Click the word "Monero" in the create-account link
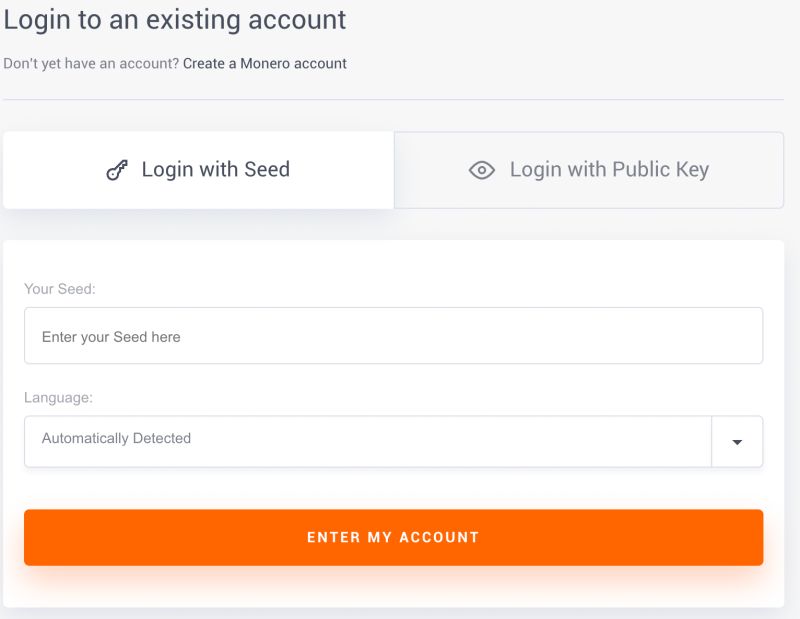 pos(267,63)
